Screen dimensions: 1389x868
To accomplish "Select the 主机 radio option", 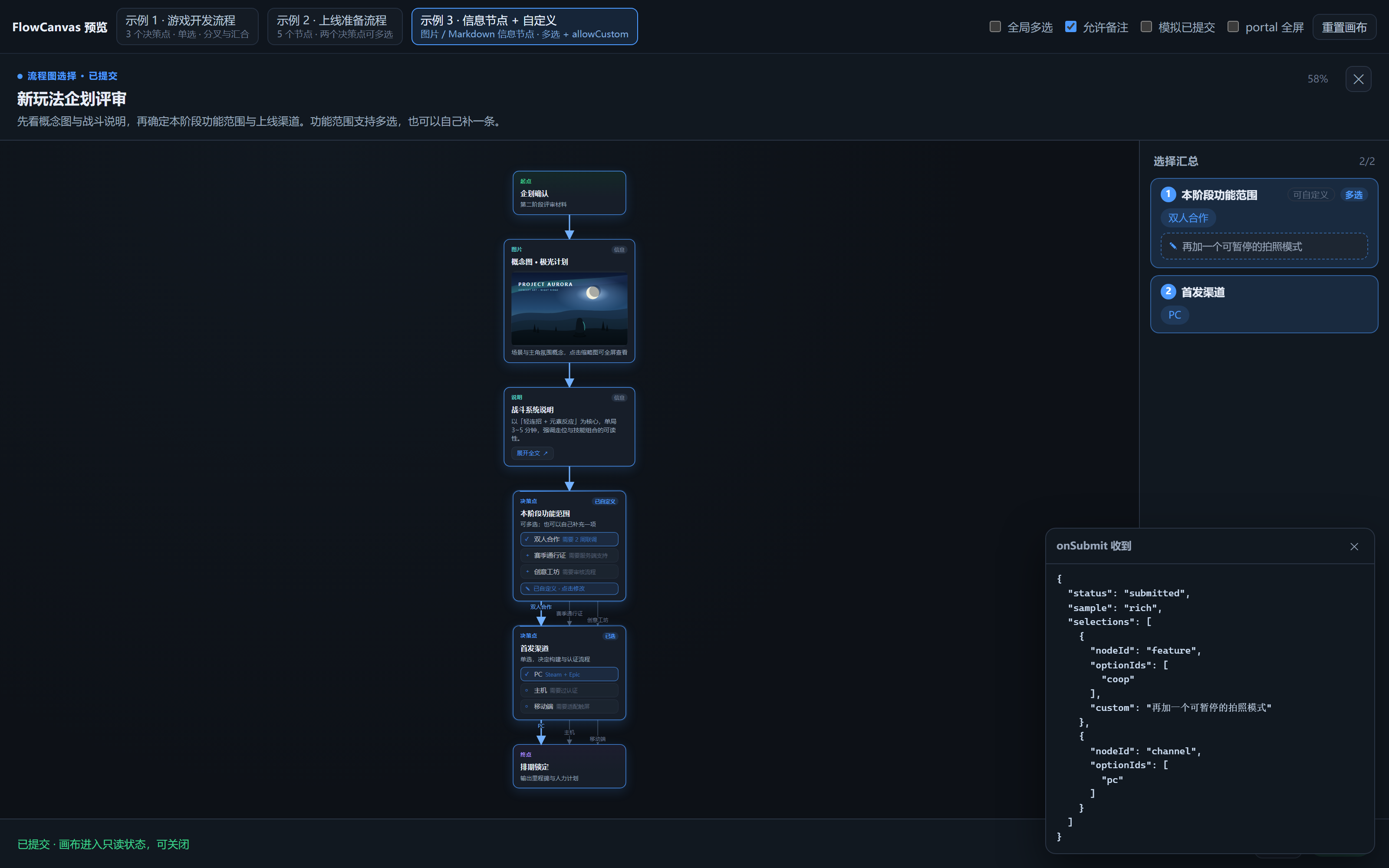I will (569, 690).
